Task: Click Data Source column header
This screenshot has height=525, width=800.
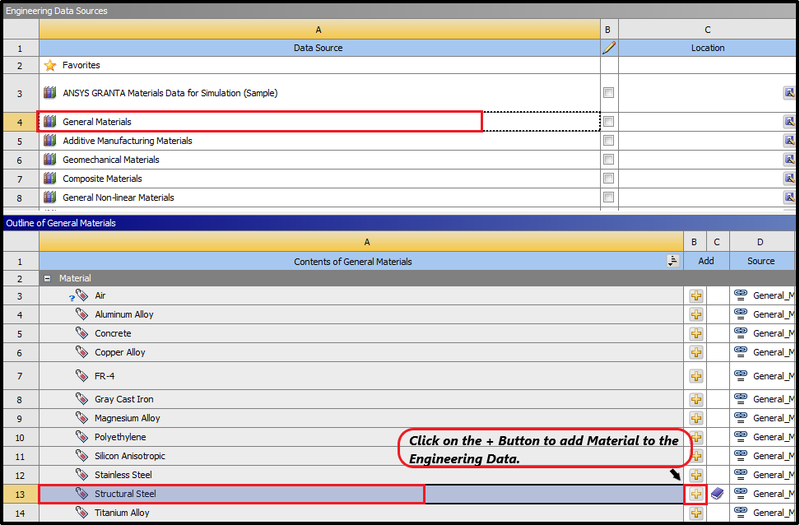Action: tap(320, 48)
